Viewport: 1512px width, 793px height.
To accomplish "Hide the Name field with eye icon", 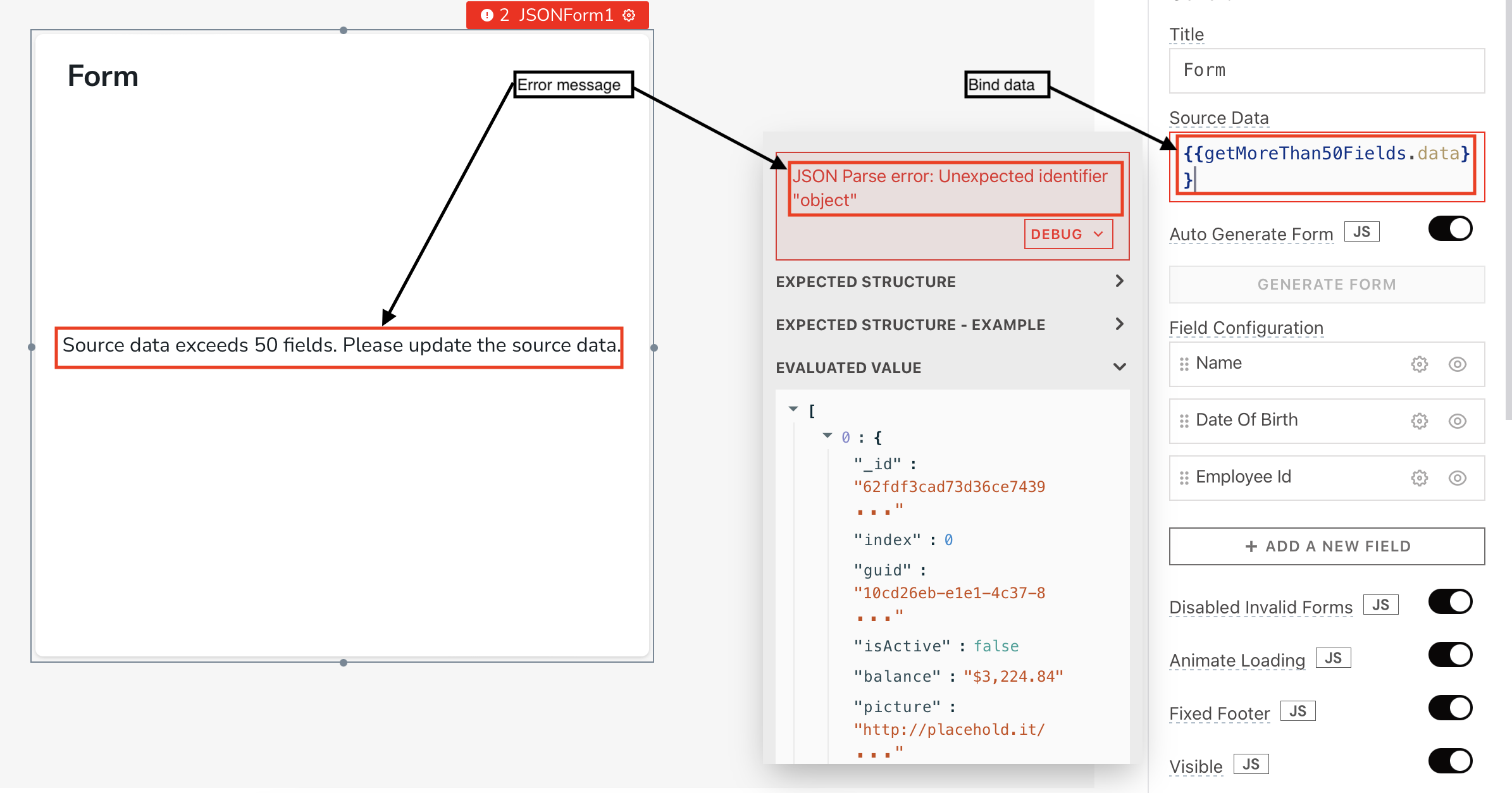I will pyautogui.click(x=1458, y=364).
